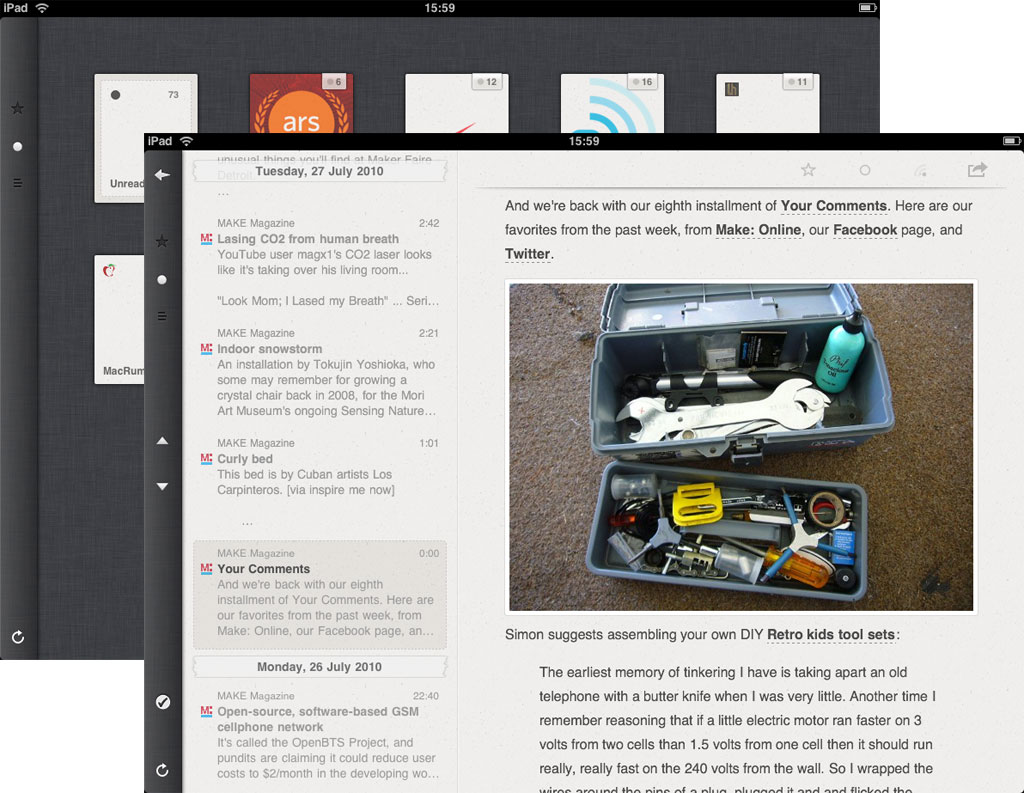Refresh feeds in back window sidebar
Viewport: 1024px width, 793px height.
pyautogui.click(x=18, y=637)
